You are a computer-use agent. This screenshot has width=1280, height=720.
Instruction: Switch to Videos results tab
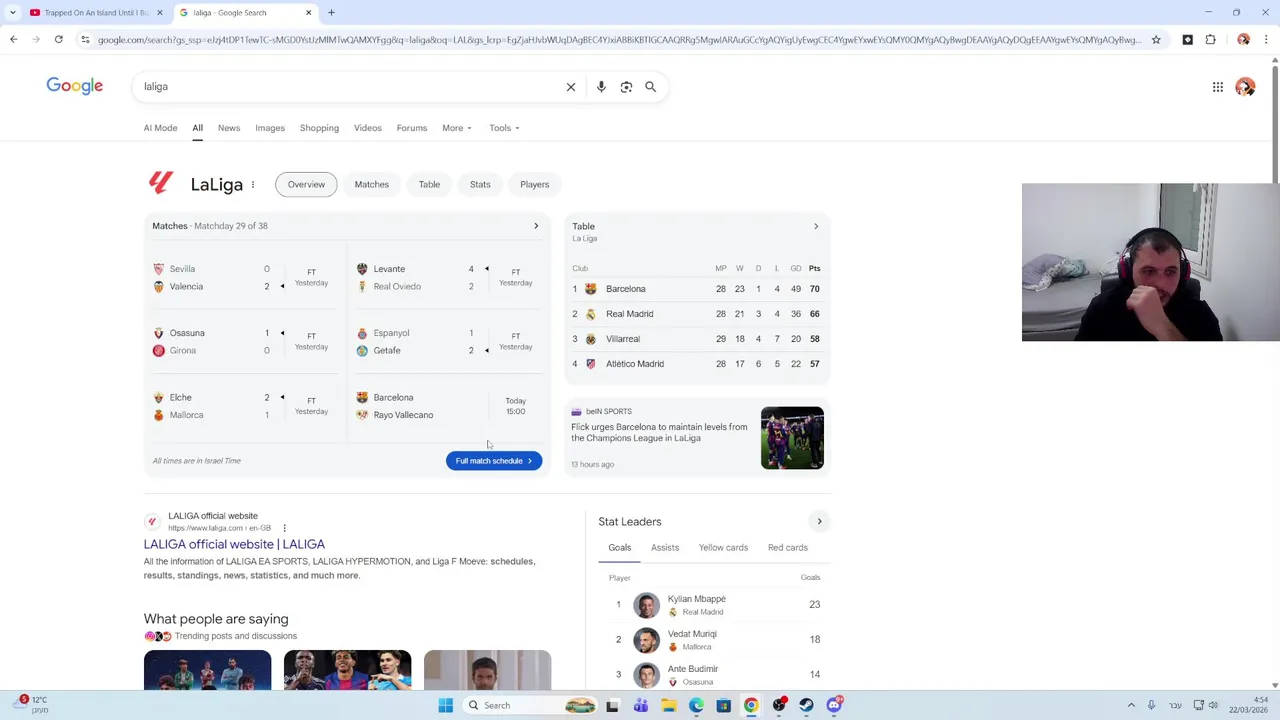368,128
